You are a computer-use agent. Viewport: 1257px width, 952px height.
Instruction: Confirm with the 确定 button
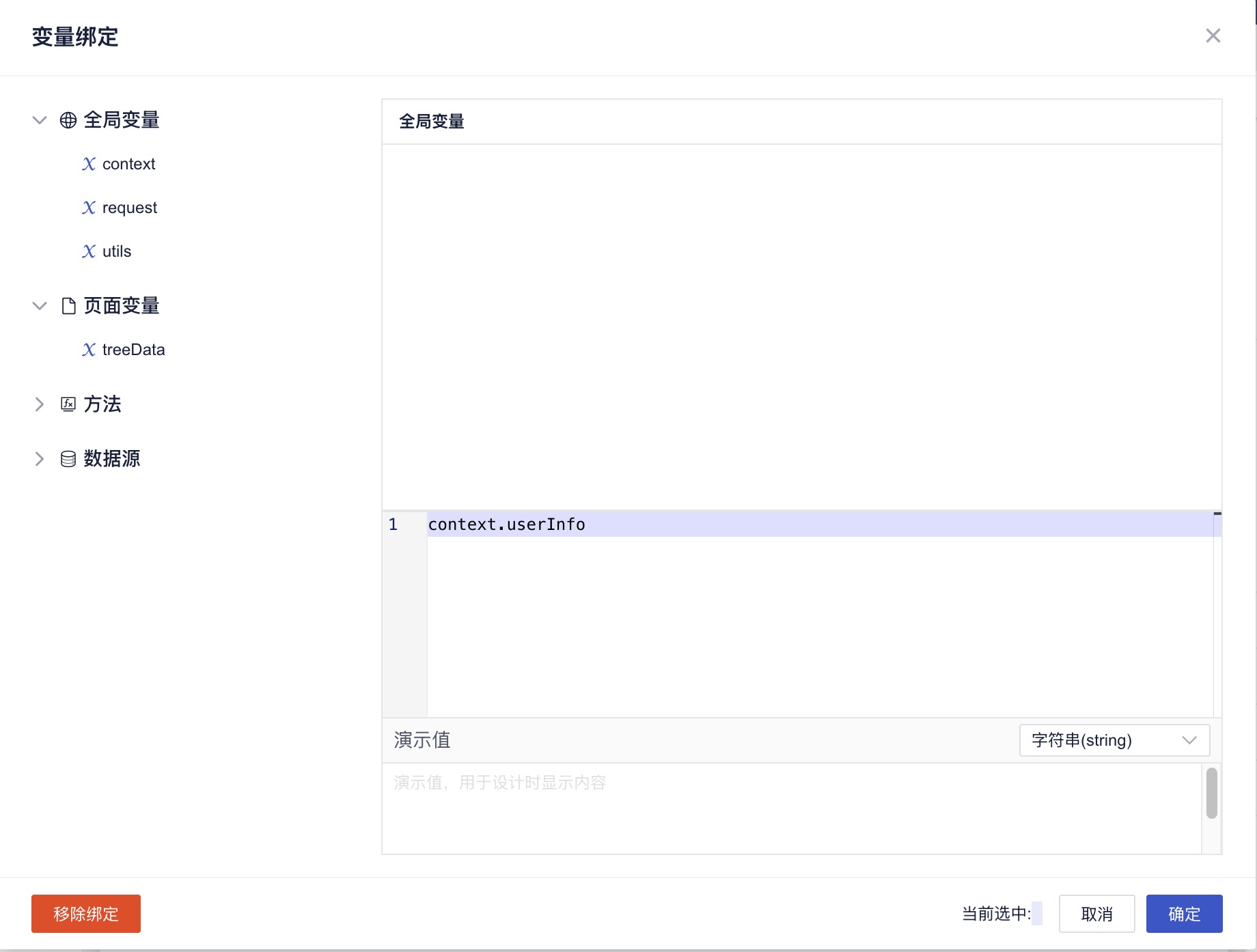pyautogui.click(x=1184, y=914)
